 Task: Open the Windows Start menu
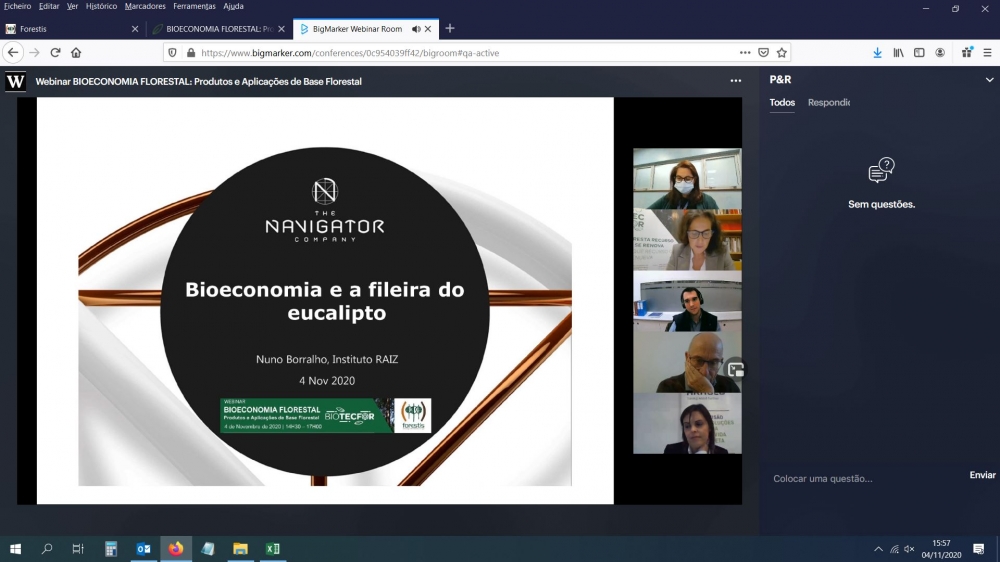(x=15, y=549)
